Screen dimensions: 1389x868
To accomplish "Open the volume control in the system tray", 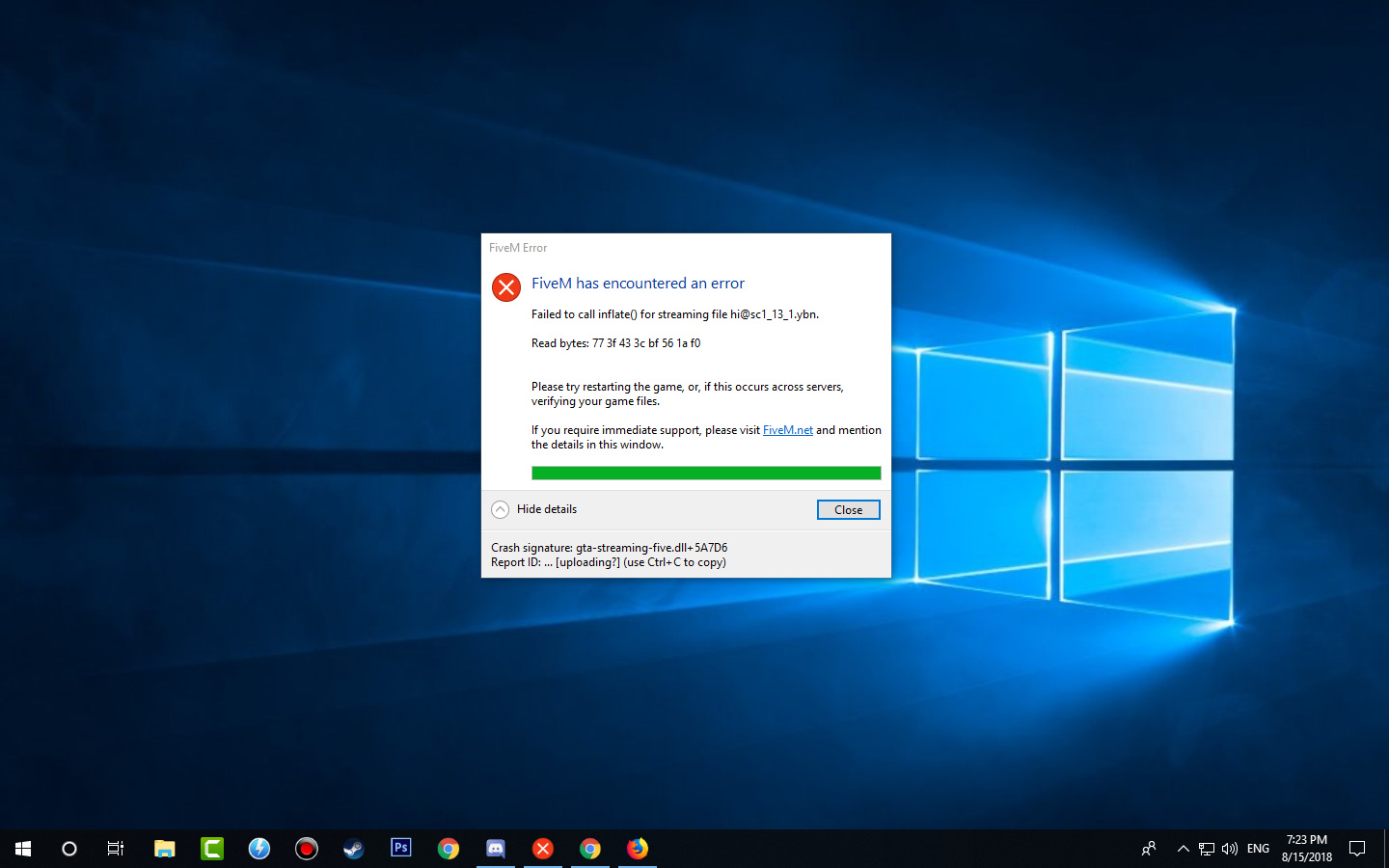I will 1229,848.
